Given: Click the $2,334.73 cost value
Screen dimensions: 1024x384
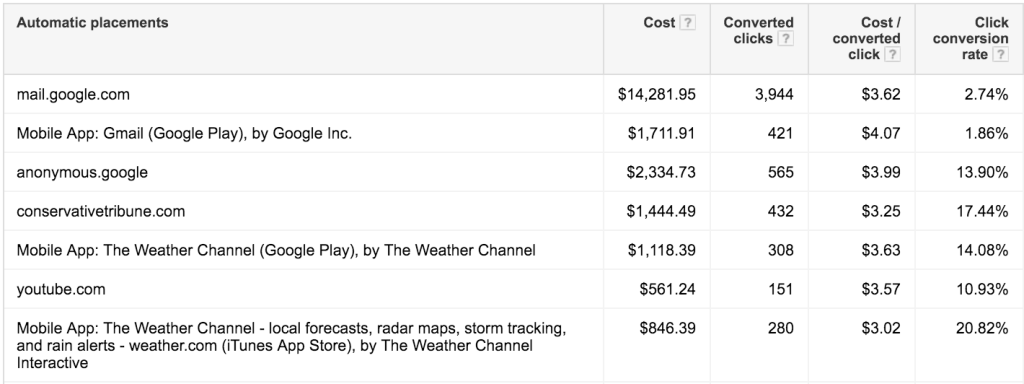Looking at the screenshot, I should [x=661, y=172].
